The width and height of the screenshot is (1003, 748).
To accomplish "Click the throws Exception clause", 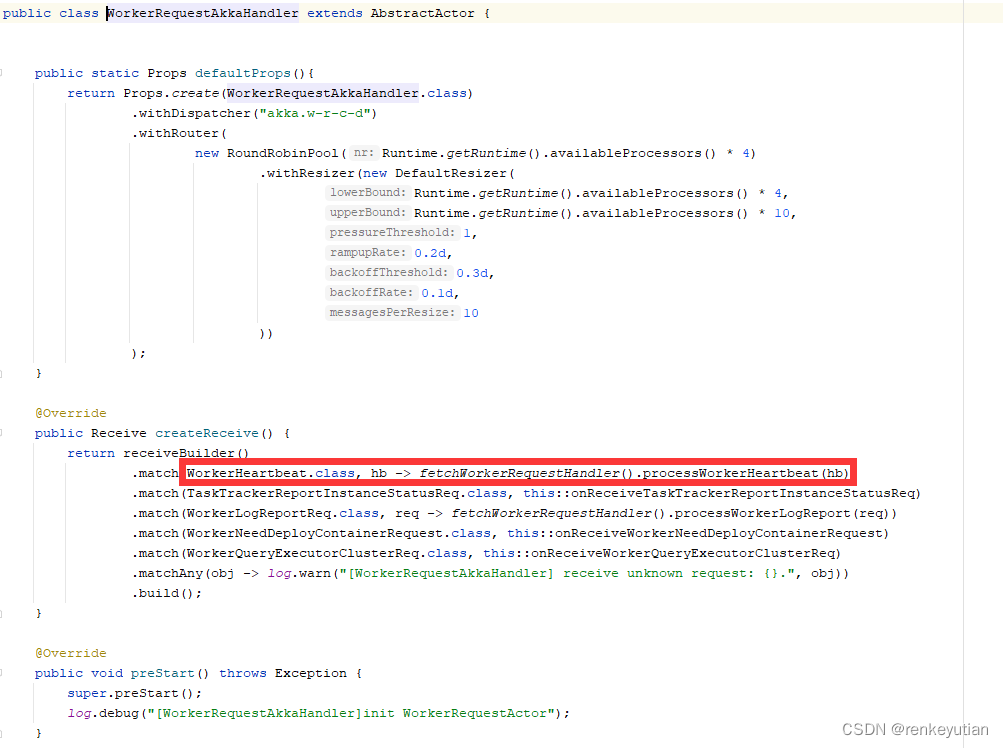I will pyautogui.click(x=283, y=673).
